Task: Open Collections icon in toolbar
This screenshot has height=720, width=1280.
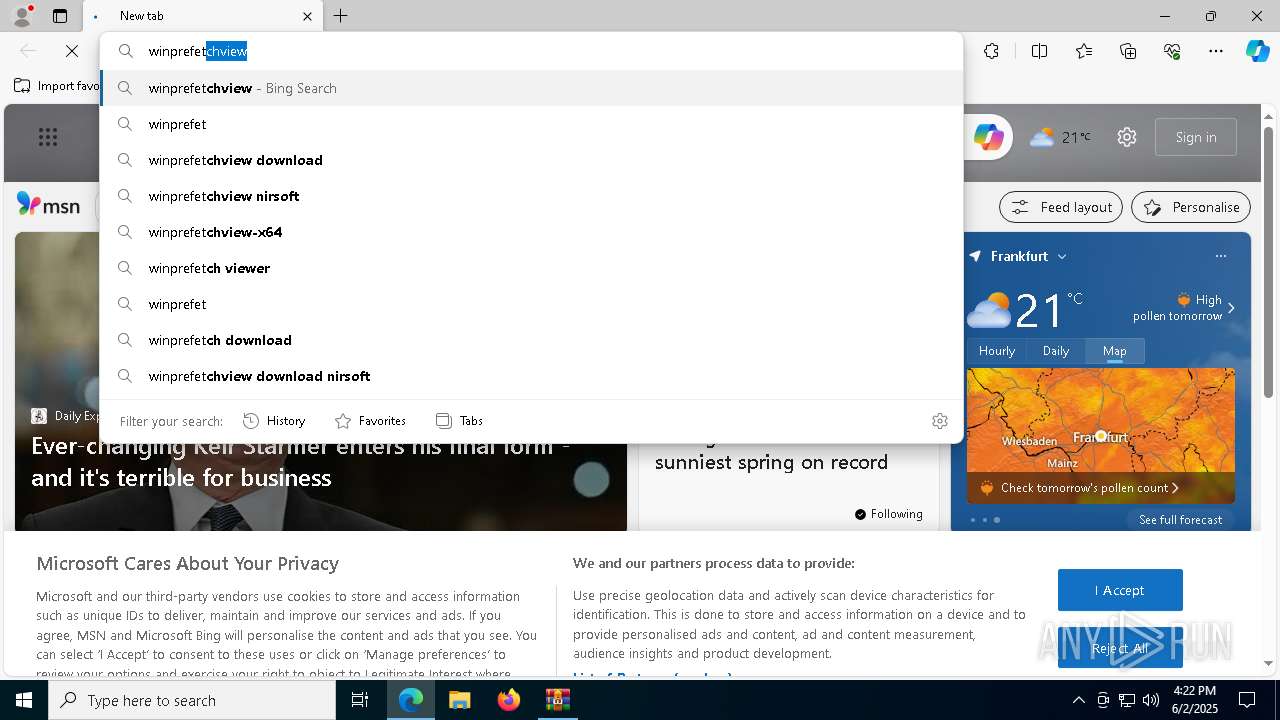Action: (1128, 51)
